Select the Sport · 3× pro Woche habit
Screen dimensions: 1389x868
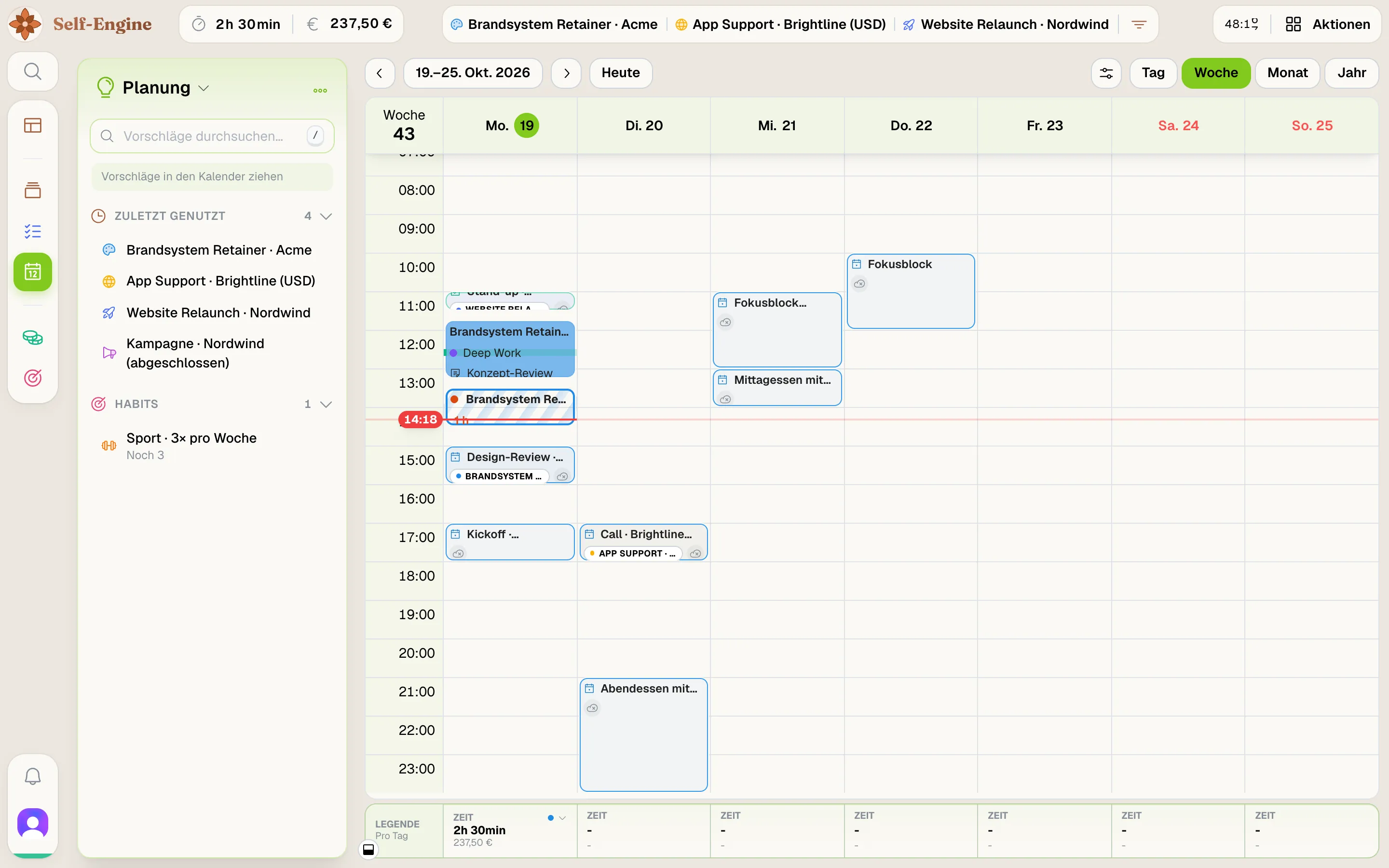click(x=211, y=446)
